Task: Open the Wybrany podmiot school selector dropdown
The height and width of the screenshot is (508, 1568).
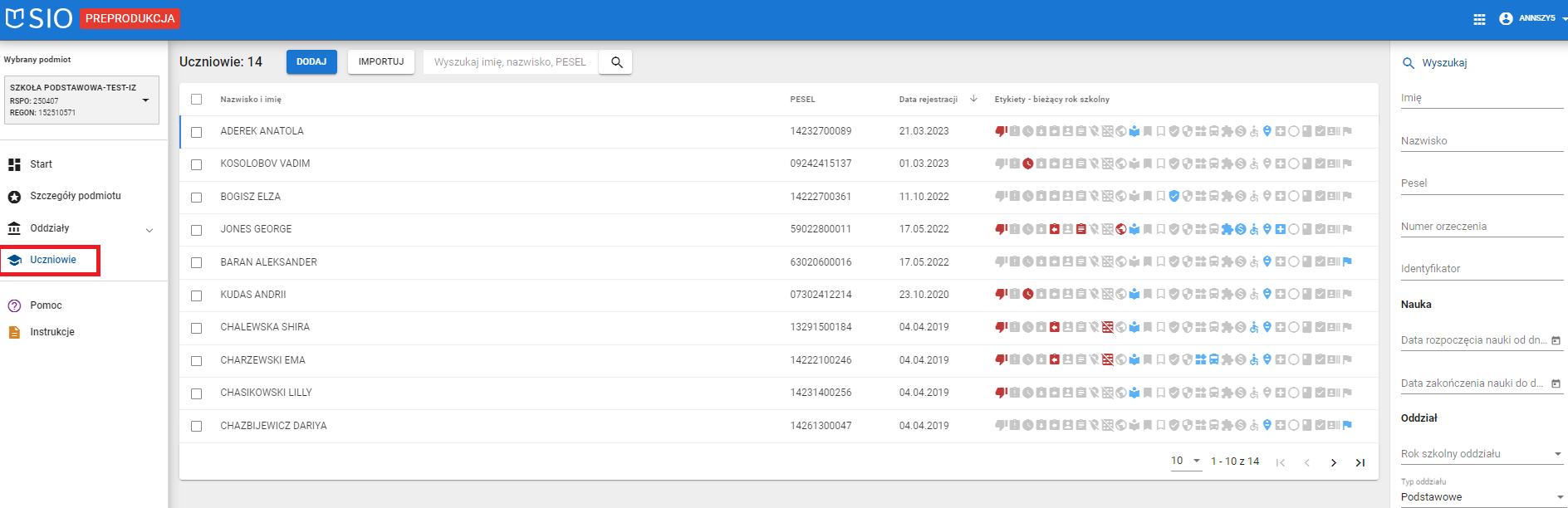Action: [x=81, y=100]
